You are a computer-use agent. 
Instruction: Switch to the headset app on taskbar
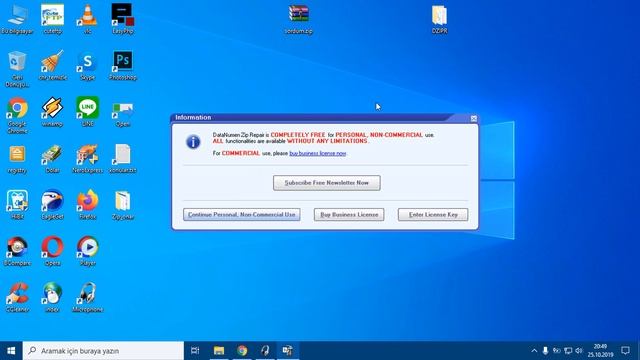[x=265, y=351]
